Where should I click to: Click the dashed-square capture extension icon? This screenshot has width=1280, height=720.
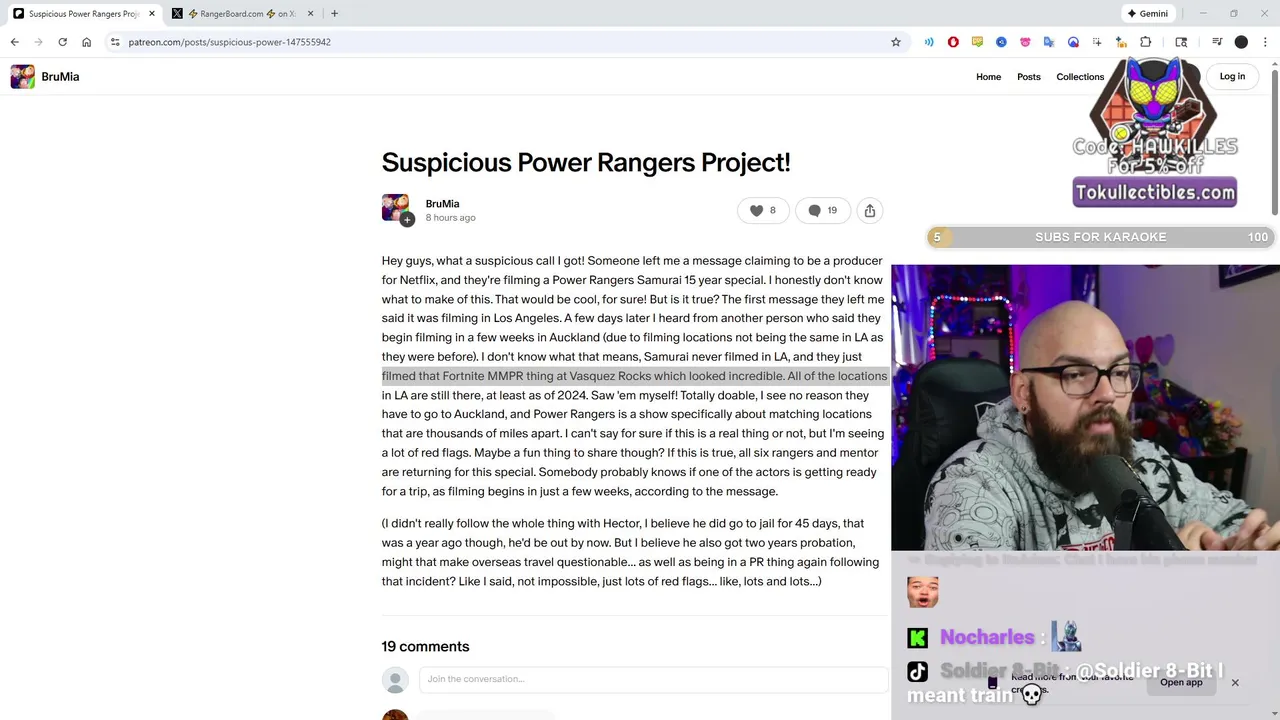(1097, 42)
